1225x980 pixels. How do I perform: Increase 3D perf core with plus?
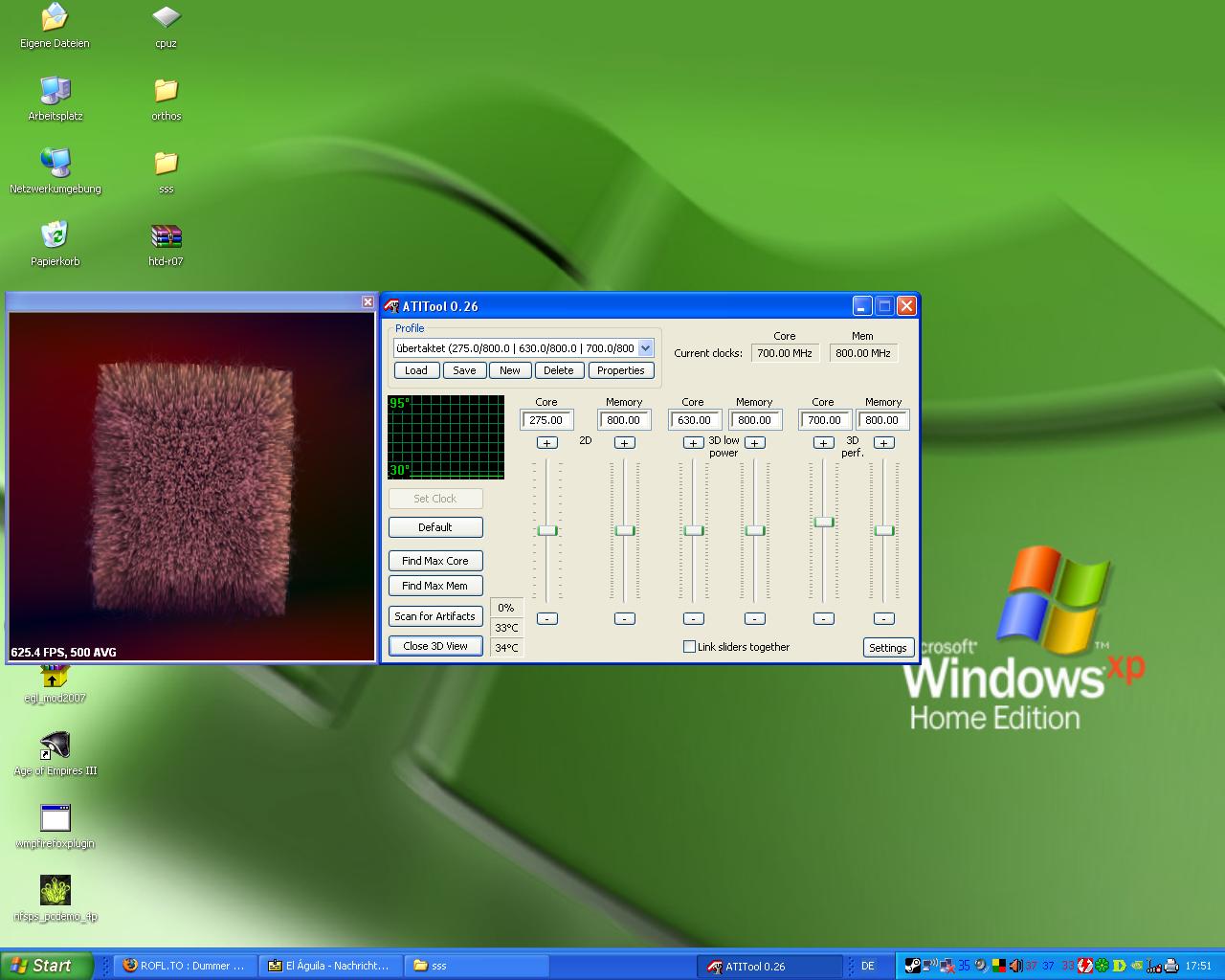823,443
